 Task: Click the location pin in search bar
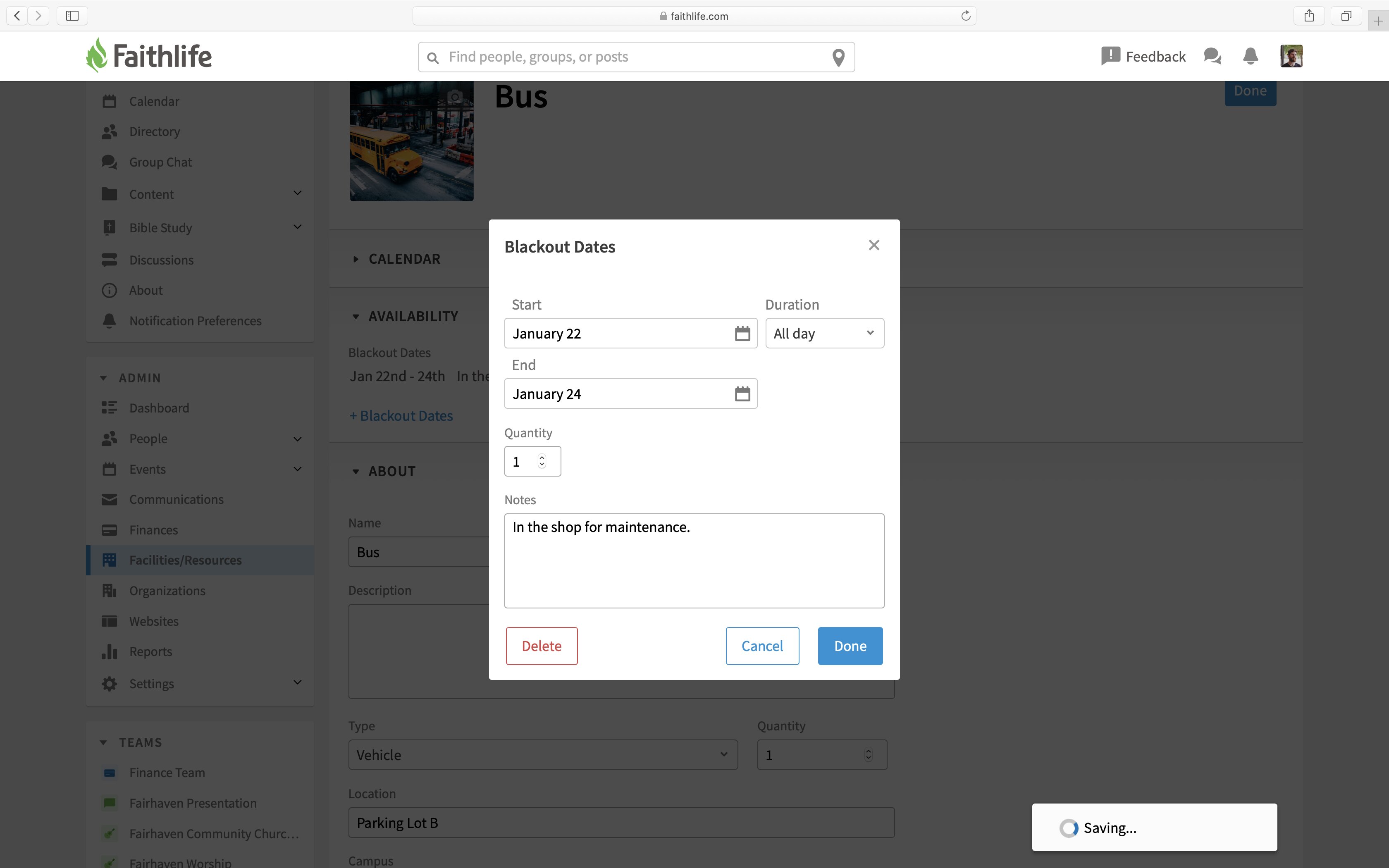pyautogui.click(x=838, y=57)
